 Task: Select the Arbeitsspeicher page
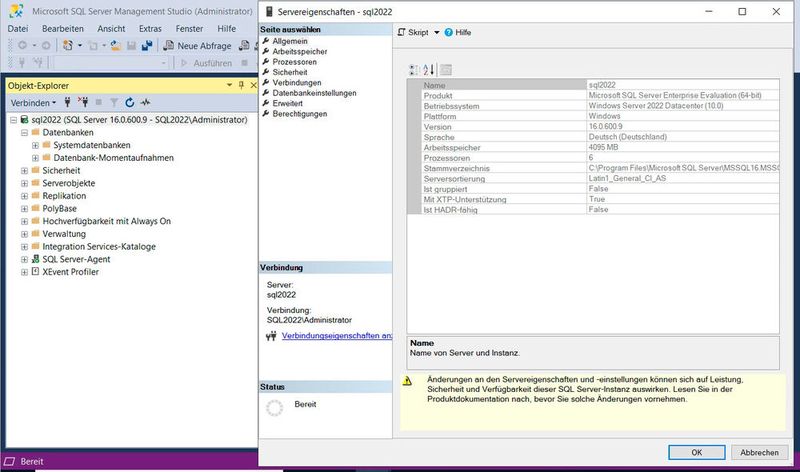(x=299, y=52)
